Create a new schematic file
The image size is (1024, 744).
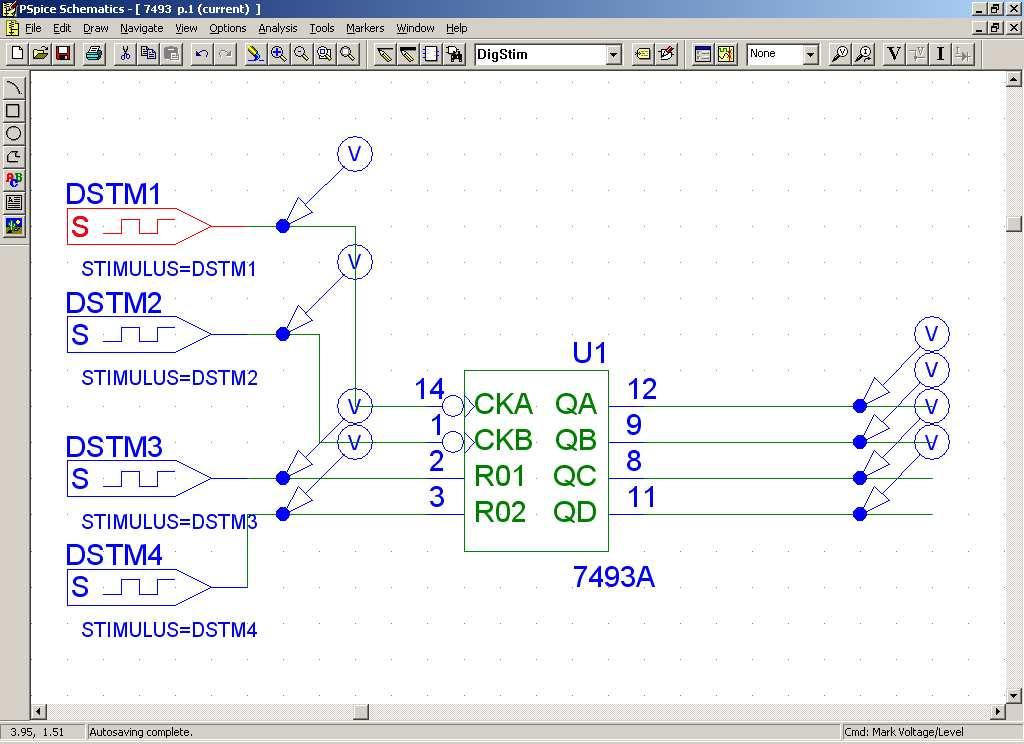click(18, 54)
